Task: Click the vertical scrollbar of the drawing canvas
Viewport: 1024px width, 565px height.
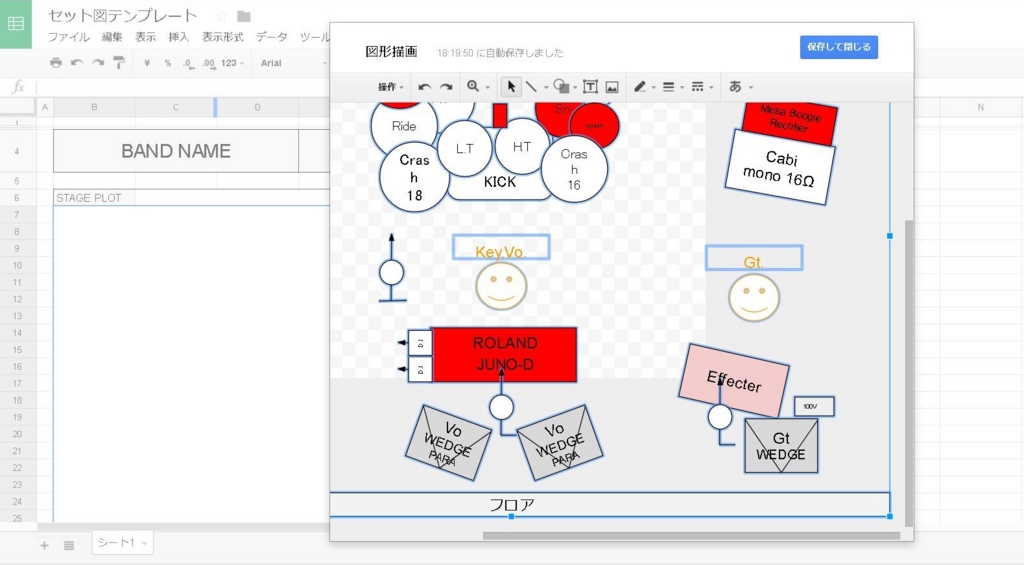Action: 908,372
